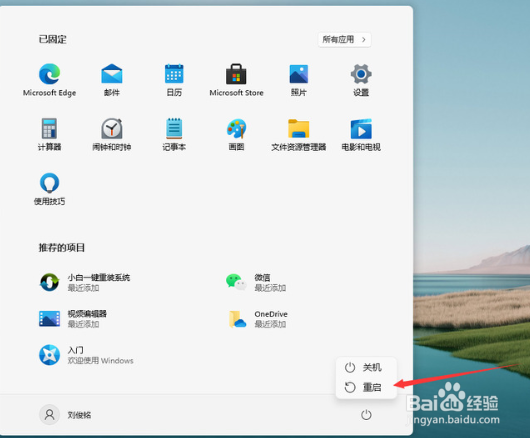Open the 计算器 calculator

[x=49, y=135]
